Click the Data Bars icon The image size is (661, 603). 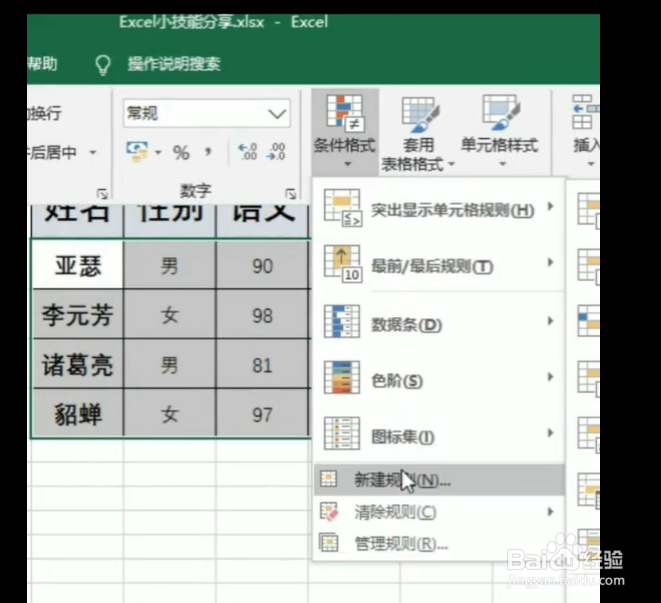click(x=342, y=321)
